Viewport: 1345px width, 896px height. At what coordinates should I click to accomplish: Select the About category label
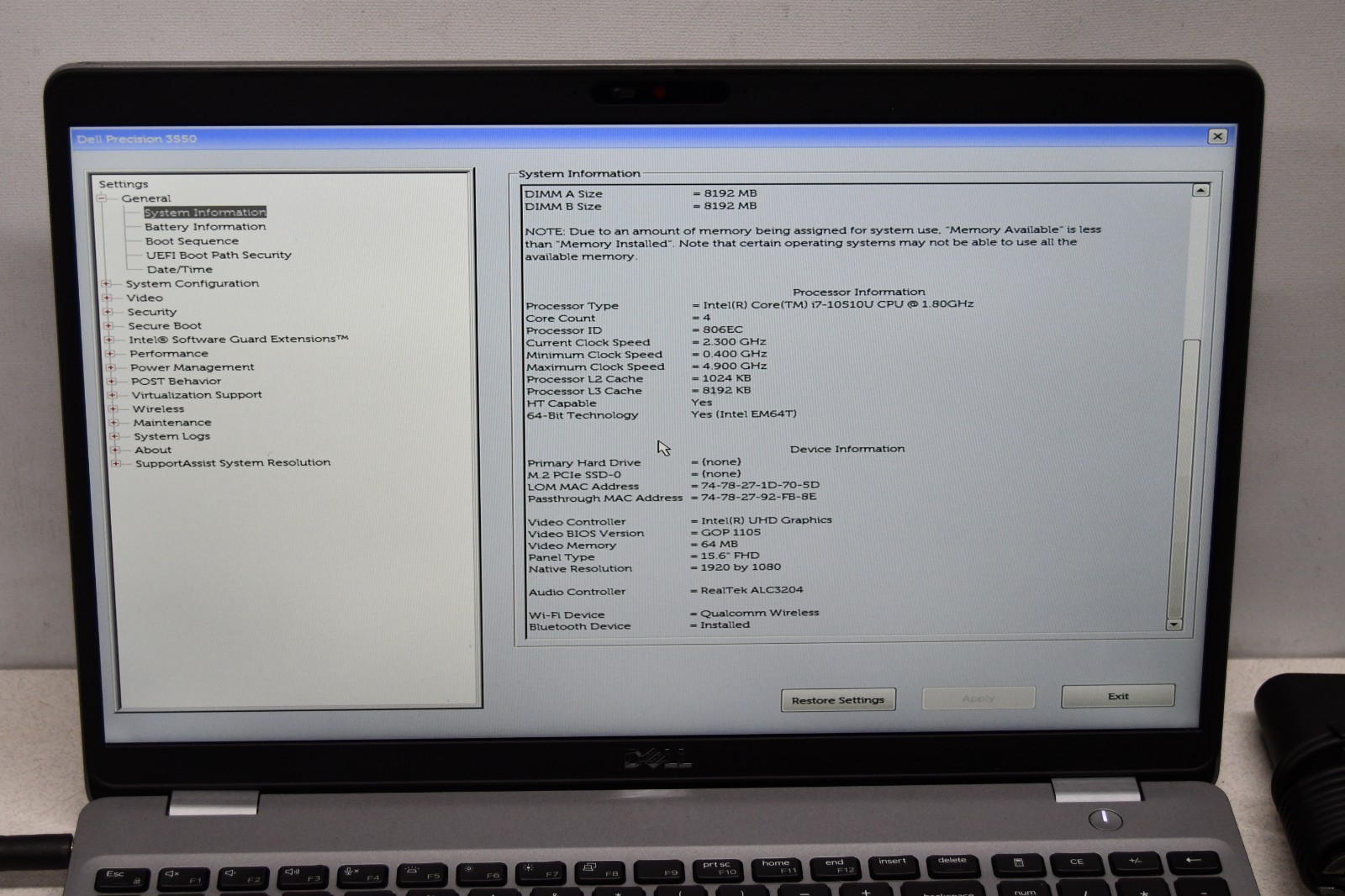pos(153,451)
